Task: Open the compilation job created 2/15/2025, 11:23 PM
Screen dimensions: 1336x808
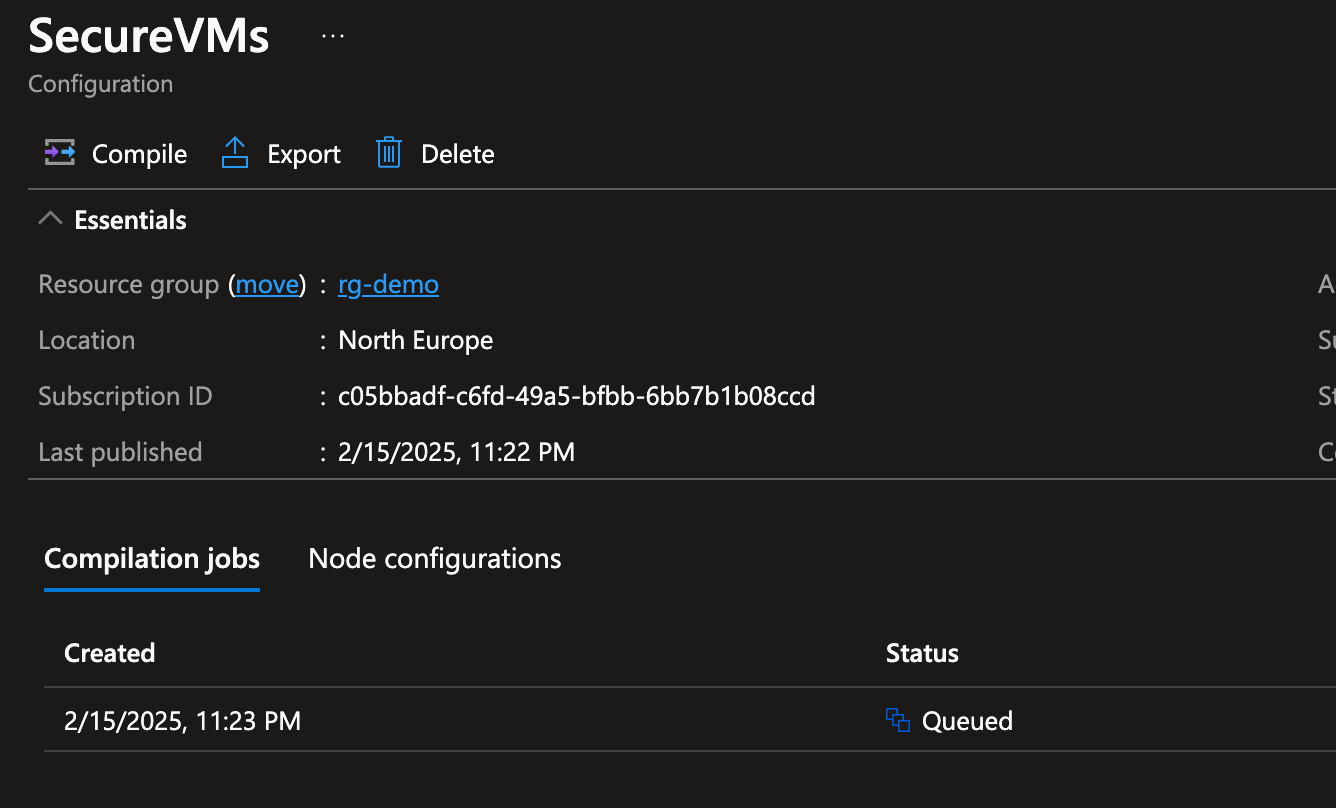Action: pos(183,720)
